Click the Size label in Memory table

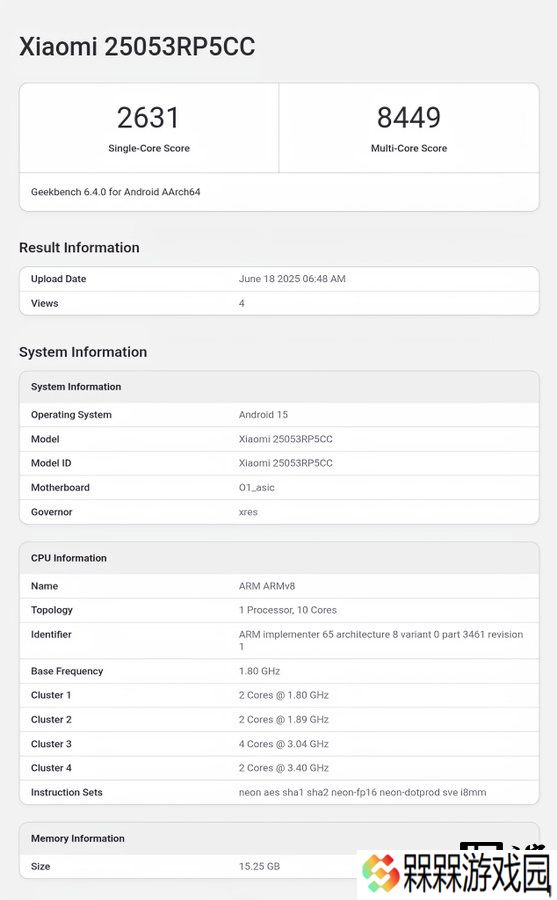40,866
